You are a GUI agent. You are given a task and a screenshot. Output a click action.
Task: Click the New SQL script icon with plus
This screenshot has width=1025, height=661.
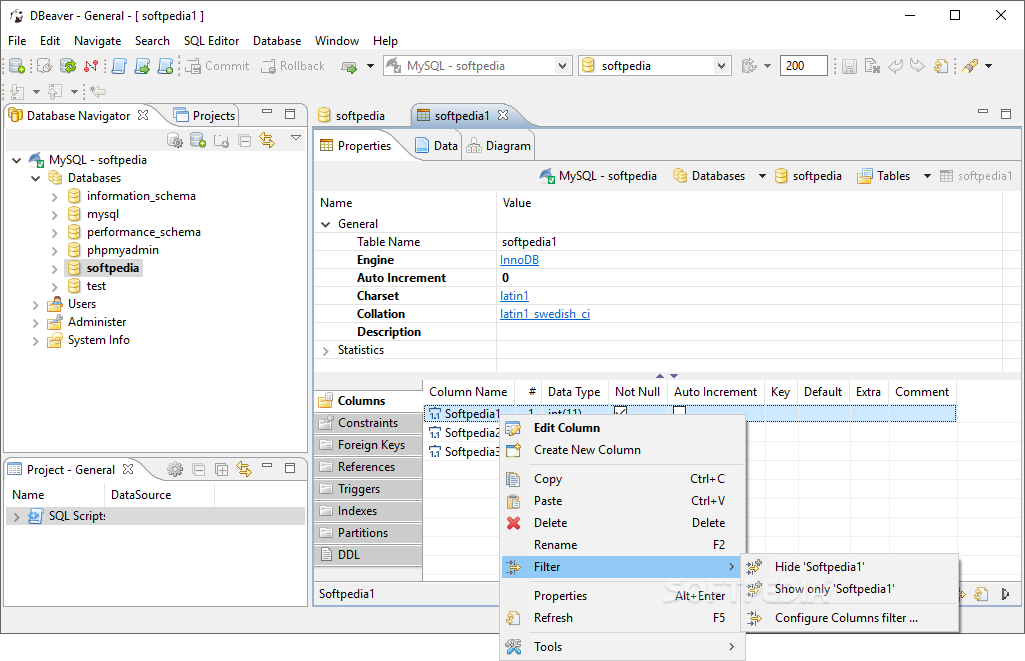[x=165, y=66]
